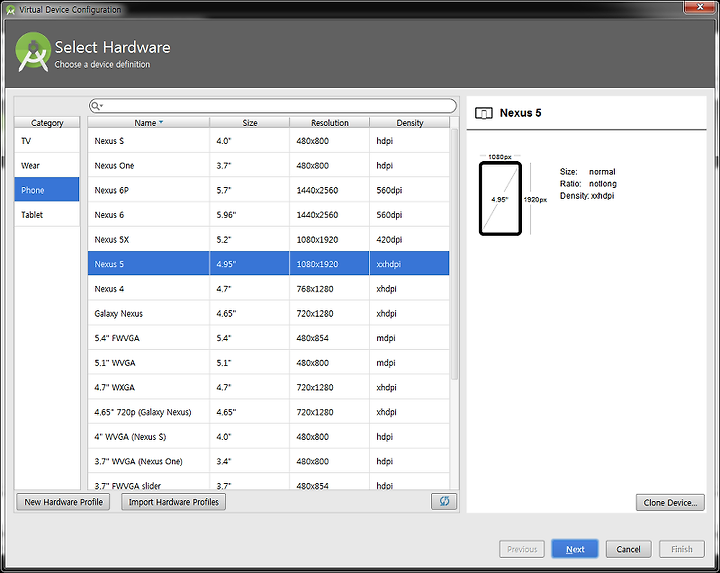This screenshot has height=573, width=720.
Task: Select the Nexus 6P device row
Action: pos(269,190)
